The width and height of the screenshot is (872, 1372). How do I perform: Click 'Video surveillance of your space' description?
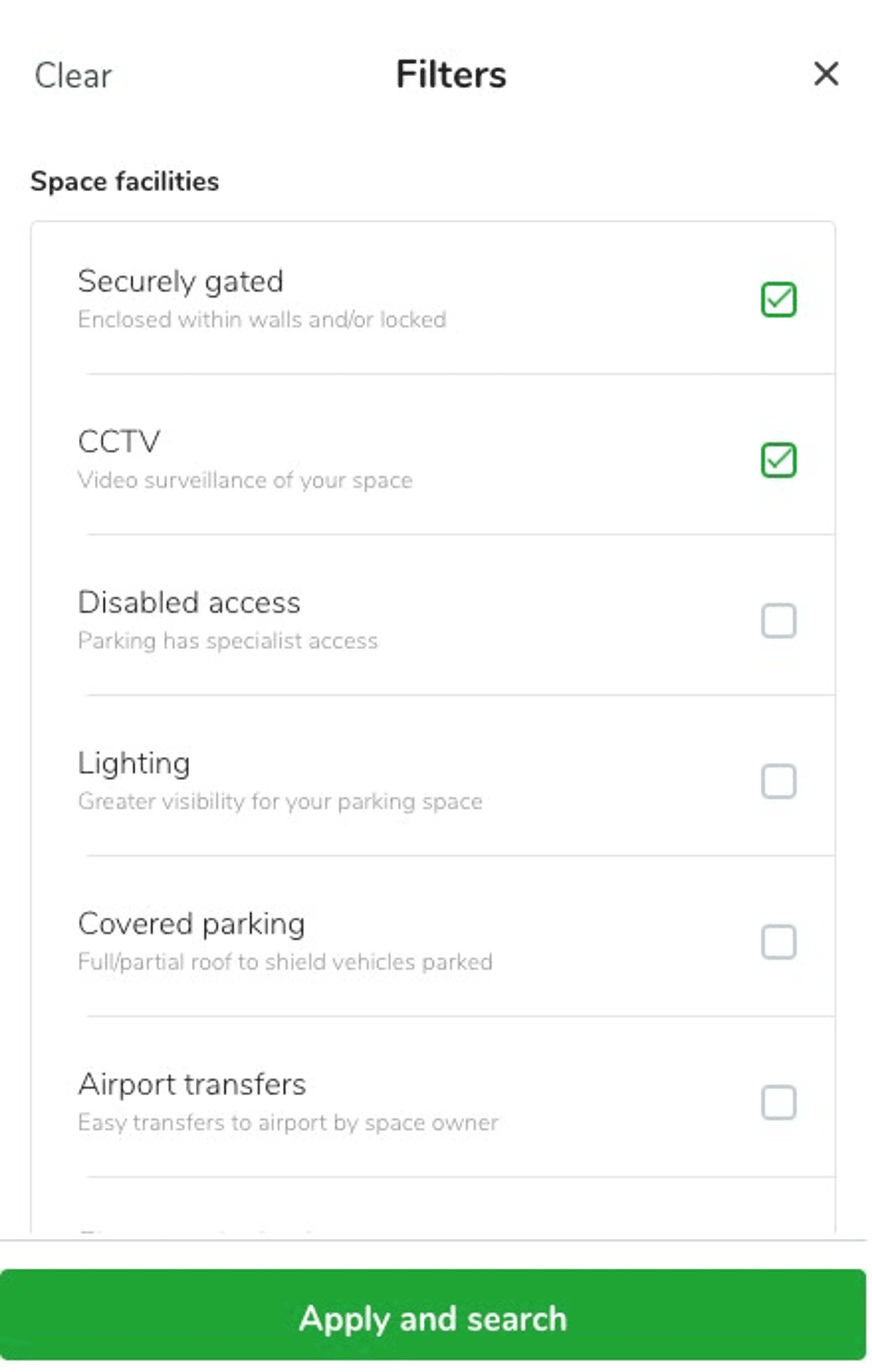245,480
